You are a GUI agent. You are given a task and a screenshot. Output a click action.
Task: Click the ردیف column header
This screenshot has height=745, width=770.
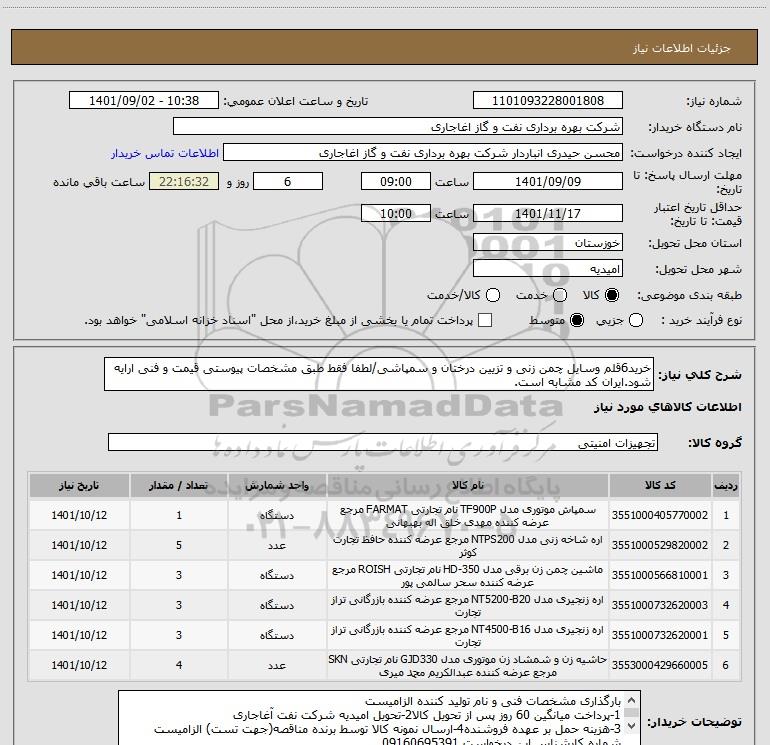pyautogui.click(x=725, y=486)
